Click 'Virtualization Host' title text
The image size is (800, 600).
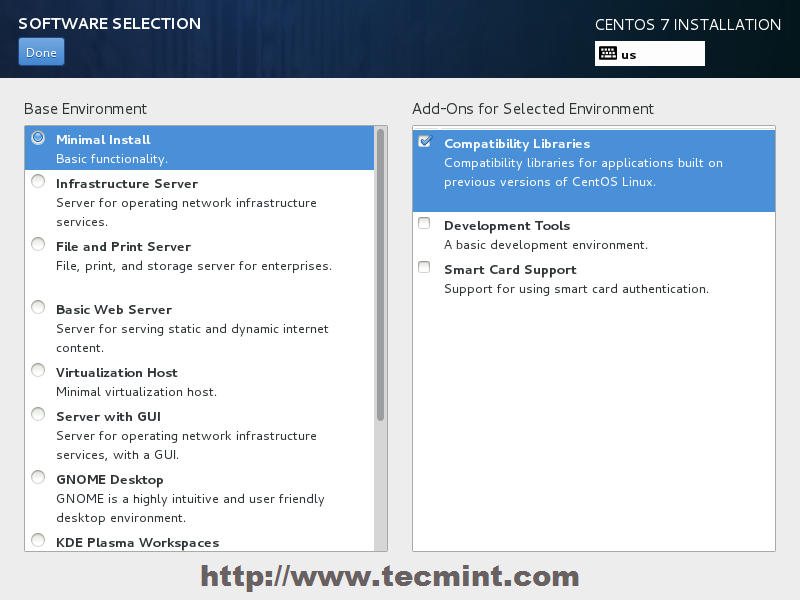point(117,373)
